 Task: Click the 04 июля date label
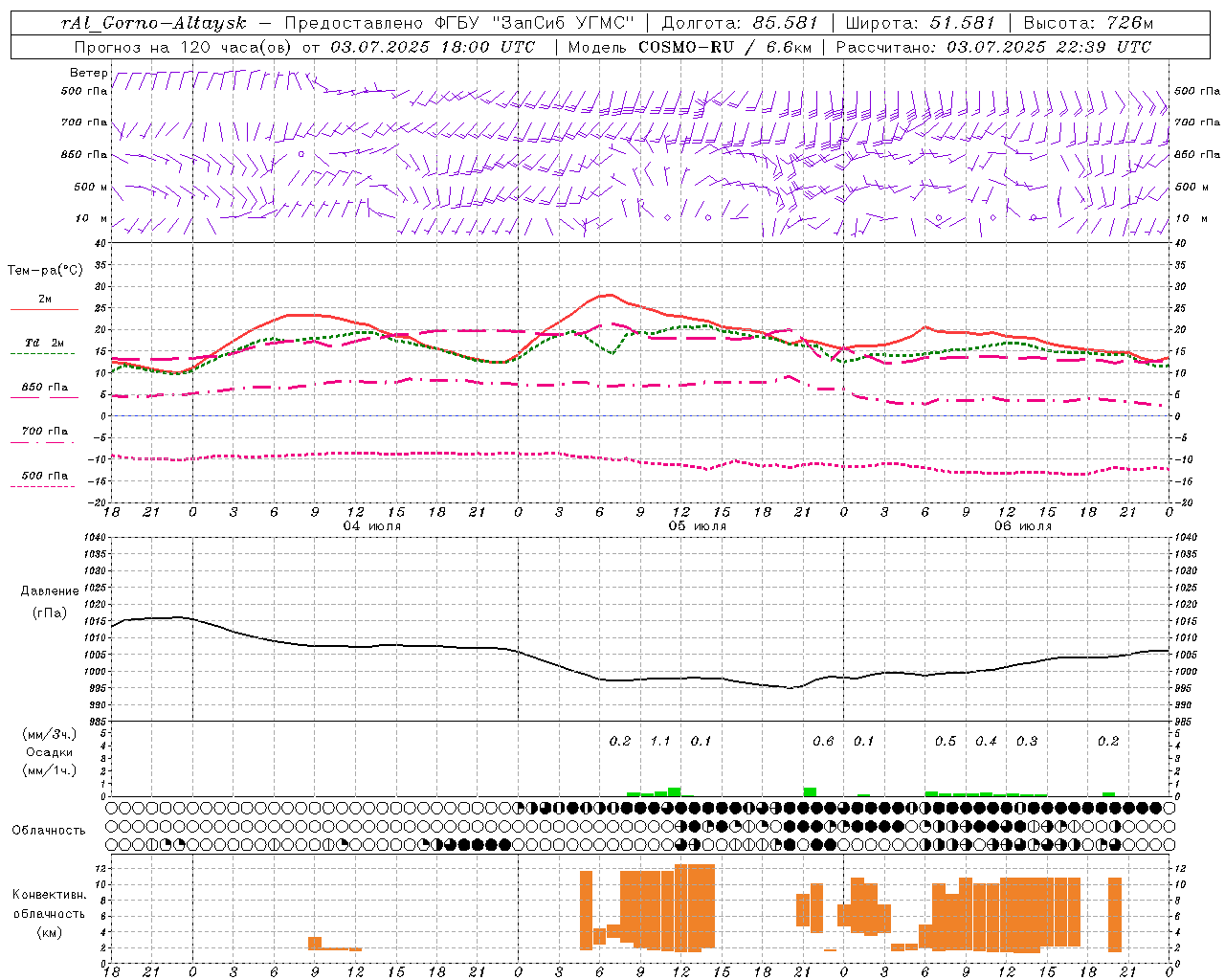tap(372, 526)
